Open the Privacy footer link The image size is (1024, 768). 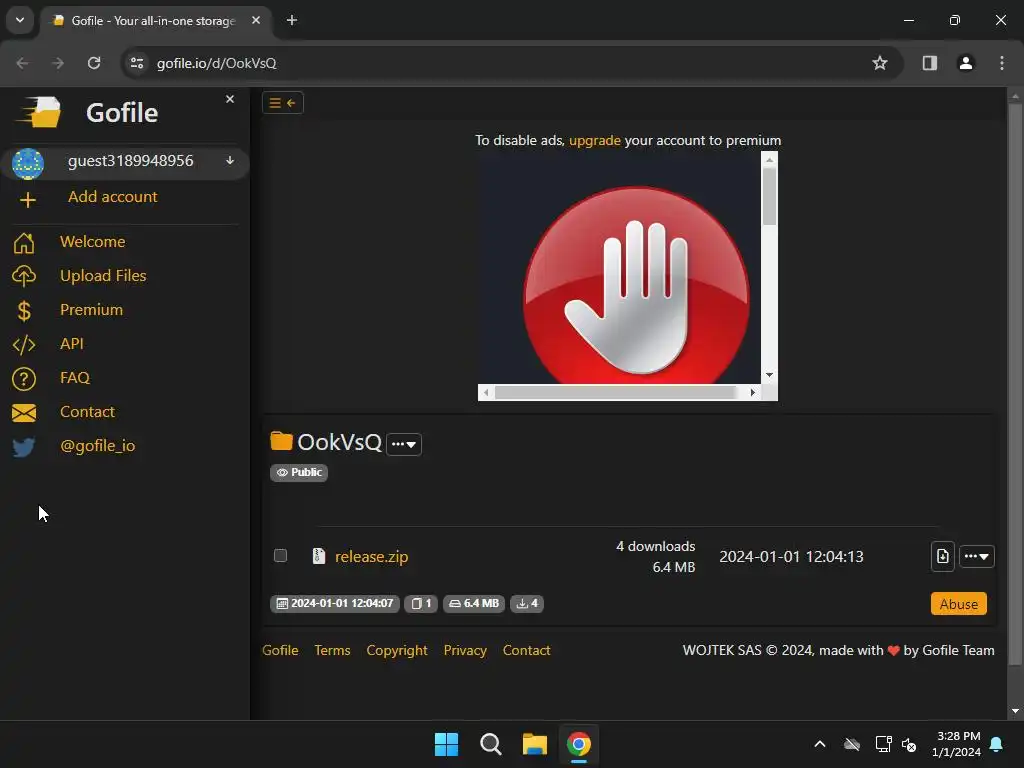(x=465, y=650)
